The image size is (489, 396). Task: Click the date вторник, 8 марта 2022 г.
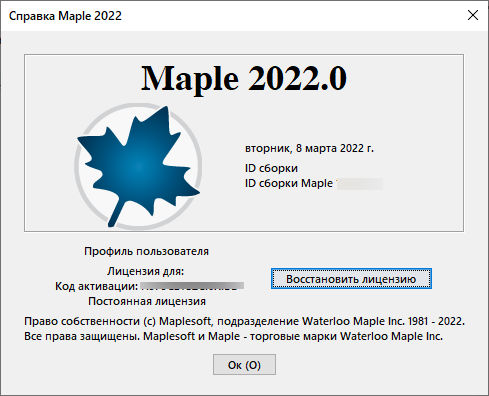309,148
